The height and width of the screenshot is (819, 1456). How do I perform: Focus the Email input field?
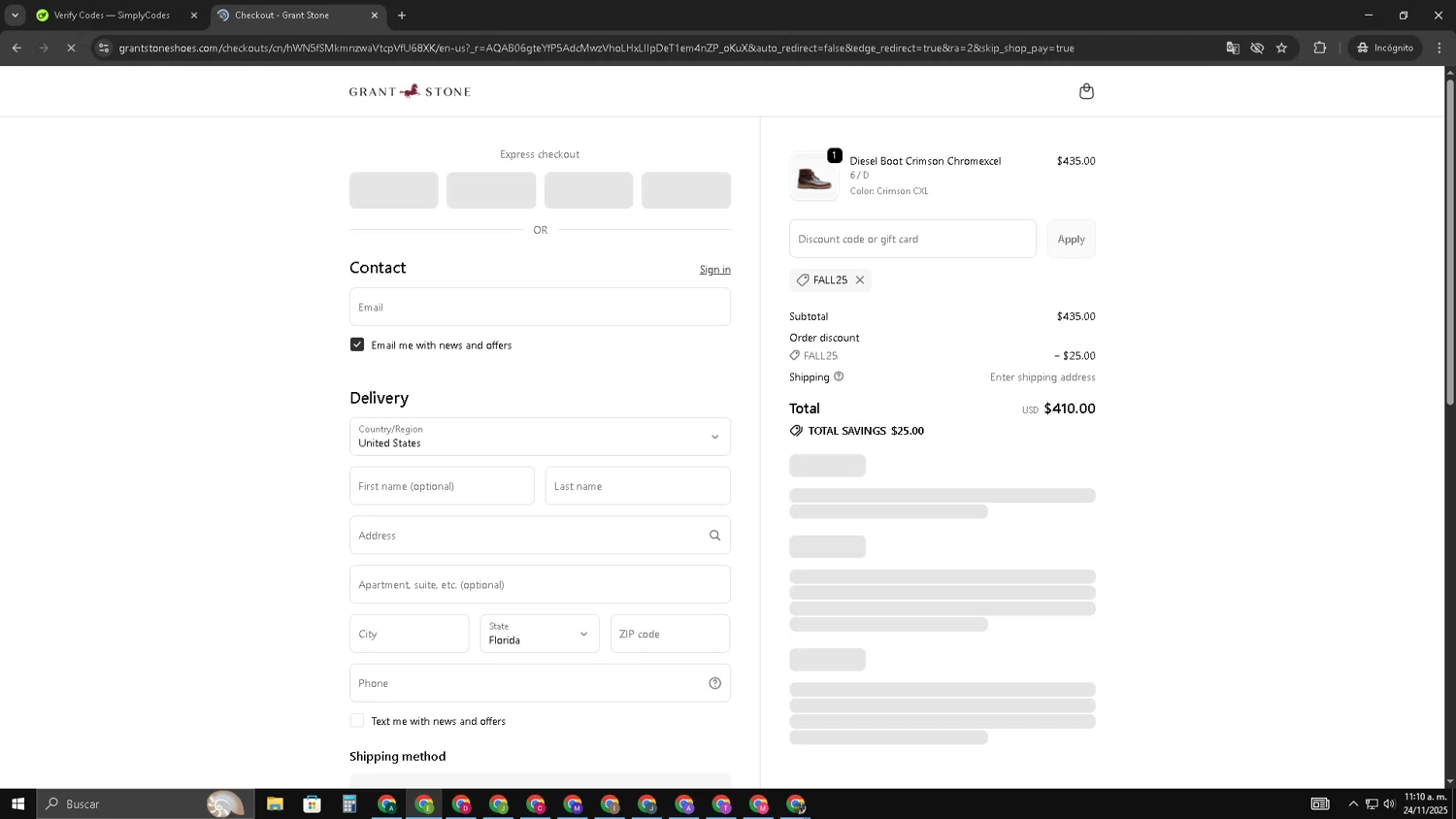(540, 307)
